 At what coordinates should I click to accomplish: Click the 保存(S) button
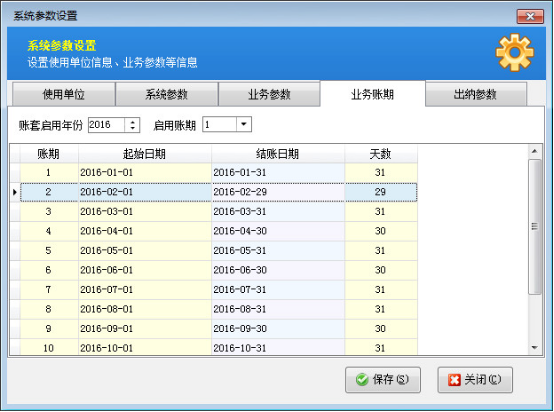[383, 380]
